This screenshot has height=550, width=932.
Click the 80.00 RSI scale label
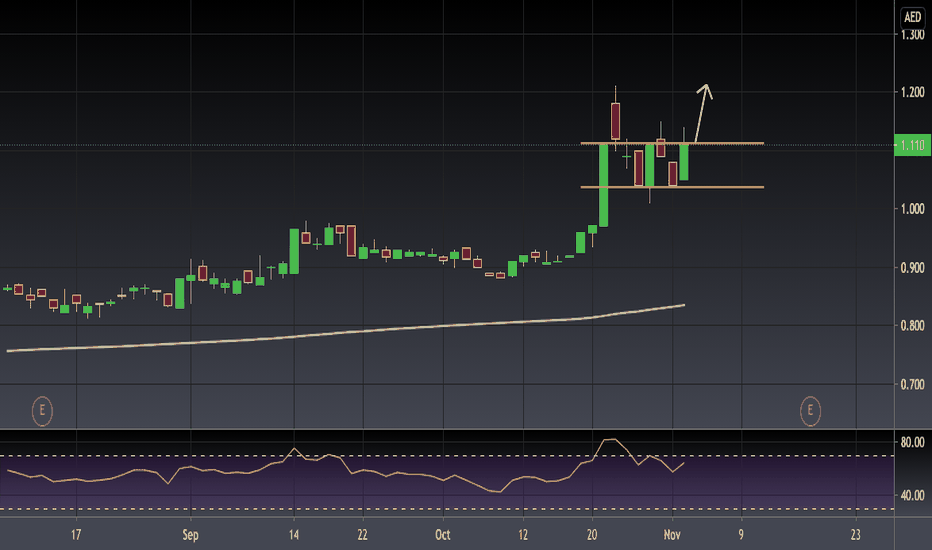point(912,442)
